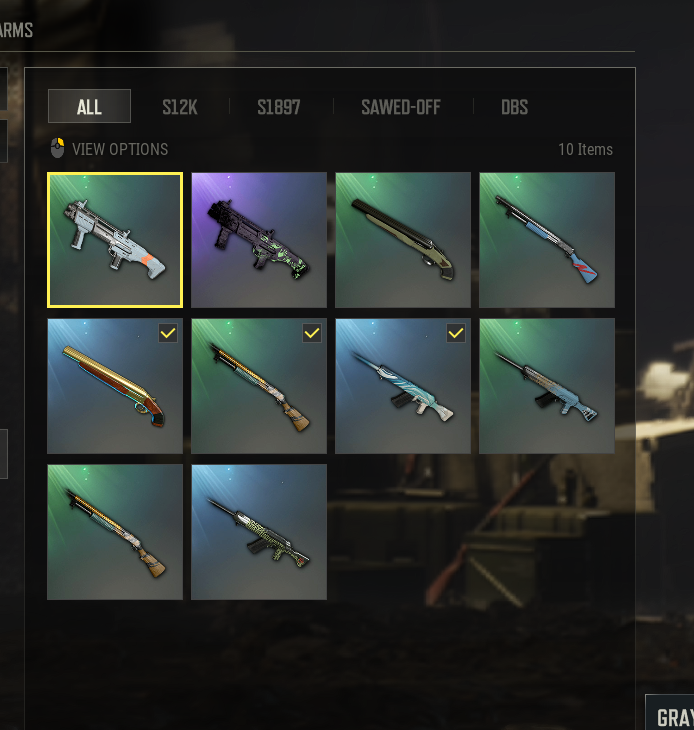Select the gray DBS skin with orange stripe
694x730 pixels.
(115, 240)
